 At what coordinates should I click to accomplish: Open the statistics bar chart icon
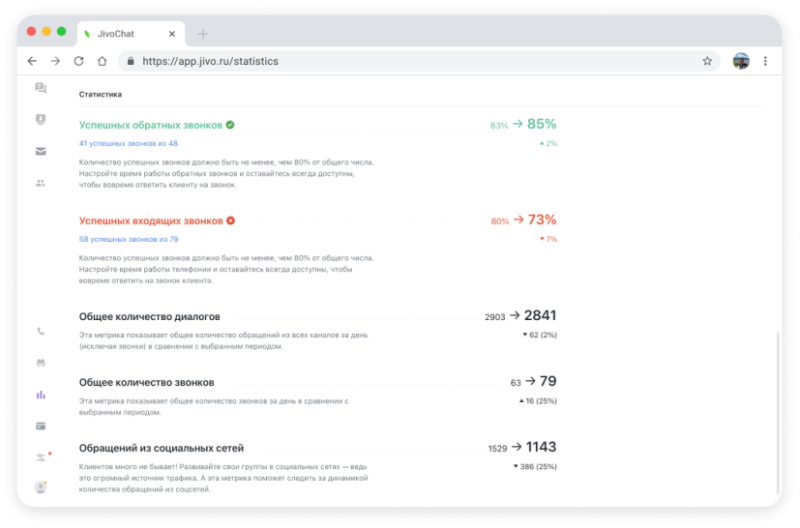click(41, 394)
